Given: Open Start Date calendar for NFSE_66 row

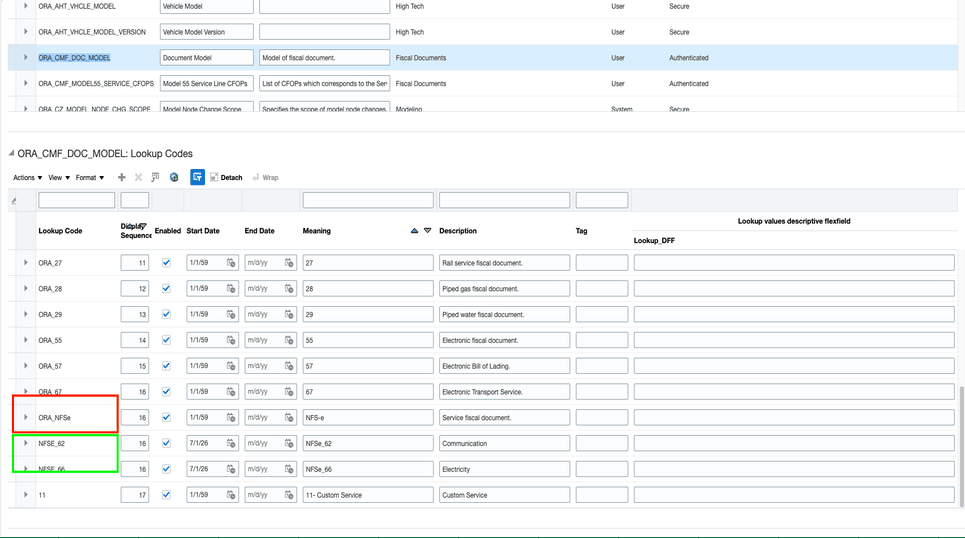Looking at the screenshot, I should [x=231, y=469].
